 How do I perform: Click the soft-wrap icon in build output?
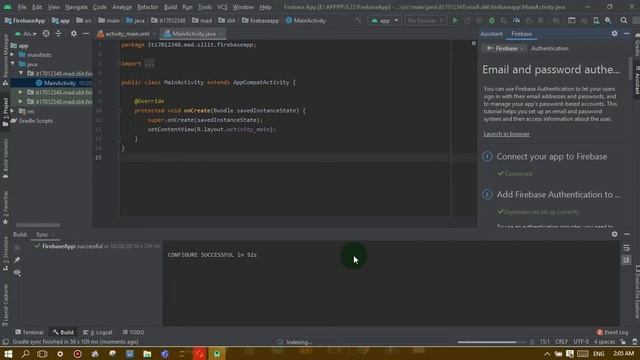click(x=627, y=248)
